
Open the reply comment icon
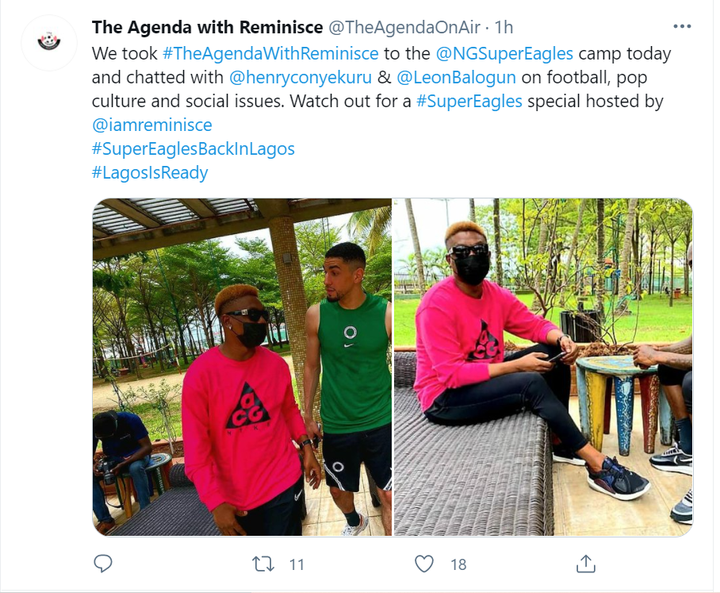click(x=103, y=564)
